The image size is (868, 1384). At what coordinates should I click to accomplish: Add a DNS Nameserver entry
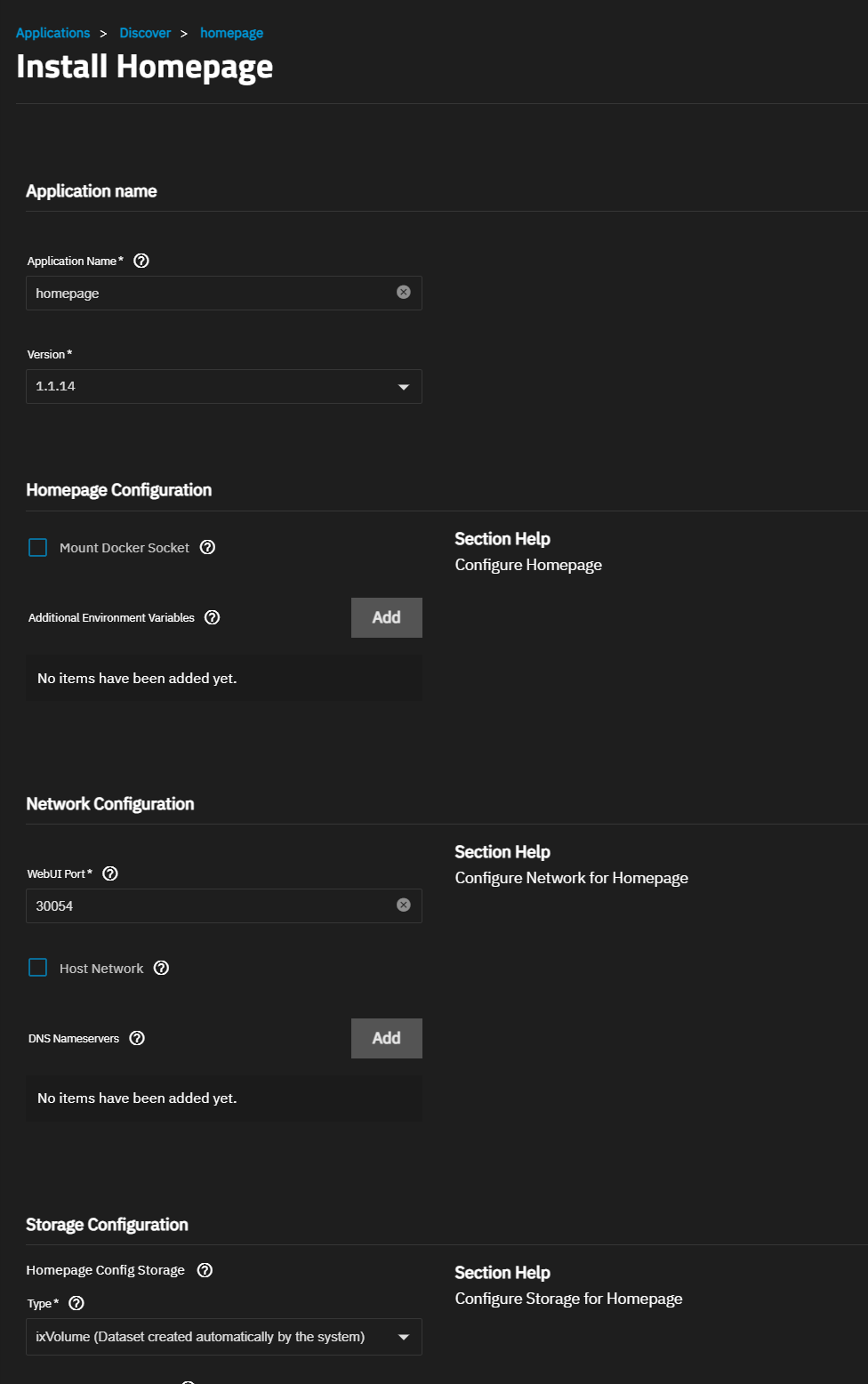[x=387, y=1038]
